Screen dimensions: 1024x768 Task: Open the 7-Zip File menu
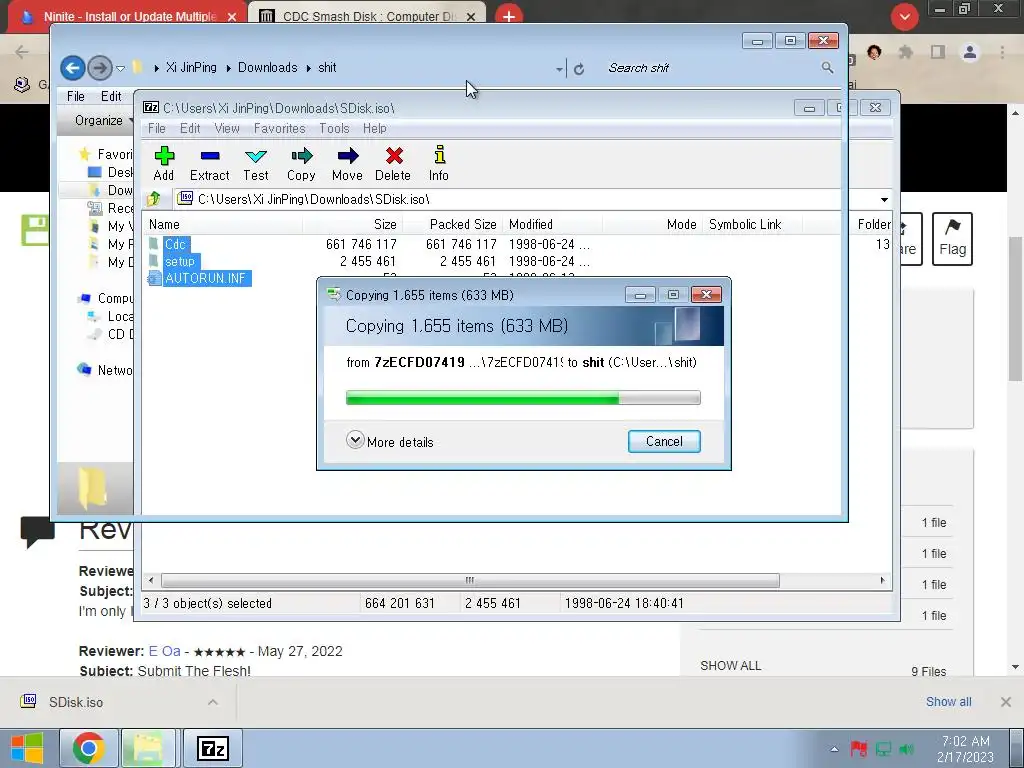point(157,129)
